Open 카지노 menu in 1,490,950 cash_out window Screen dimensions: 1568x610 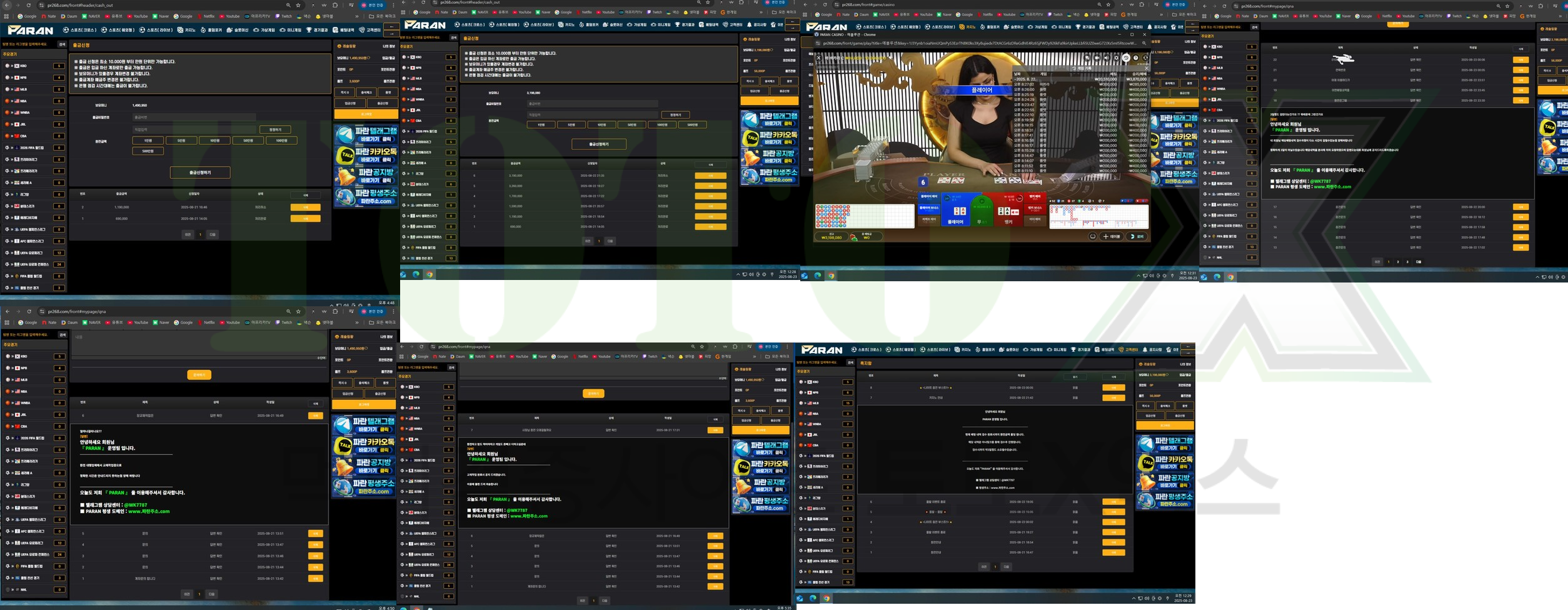[186, 30]
